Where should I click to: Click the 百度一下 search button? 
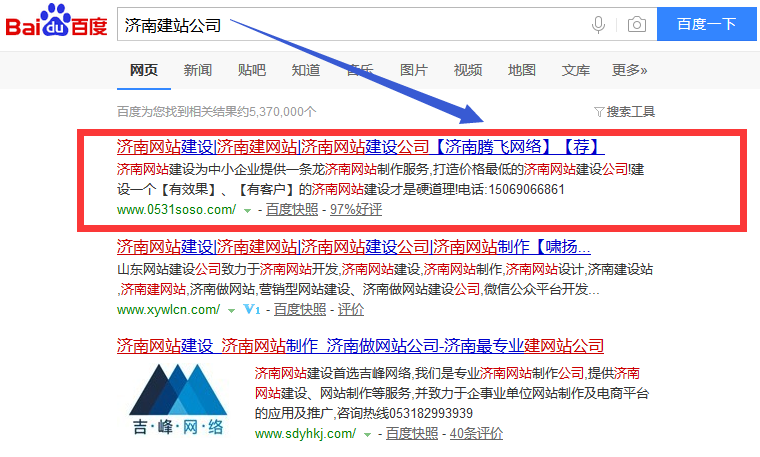click(707, 24)
